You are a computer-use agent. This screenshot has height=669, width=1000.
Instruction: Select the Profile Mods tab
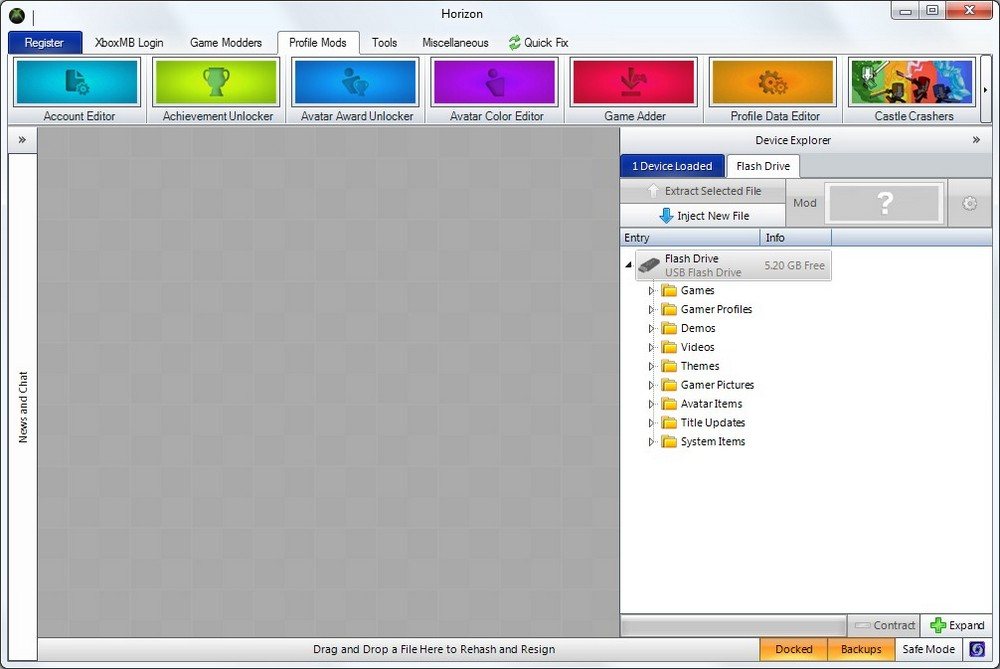point(318,43)
